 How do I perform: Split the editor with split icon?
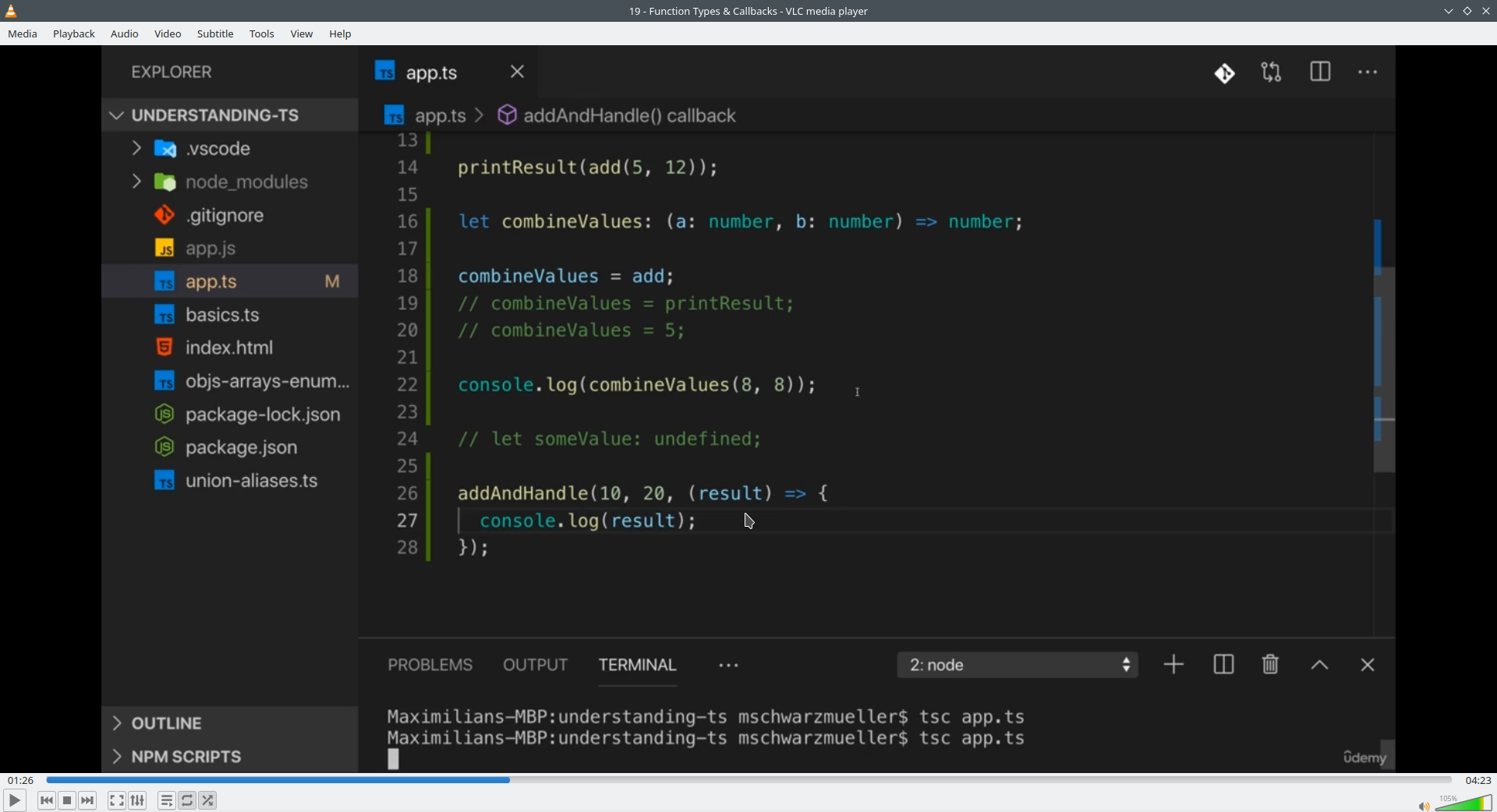tap(1320, 72)
